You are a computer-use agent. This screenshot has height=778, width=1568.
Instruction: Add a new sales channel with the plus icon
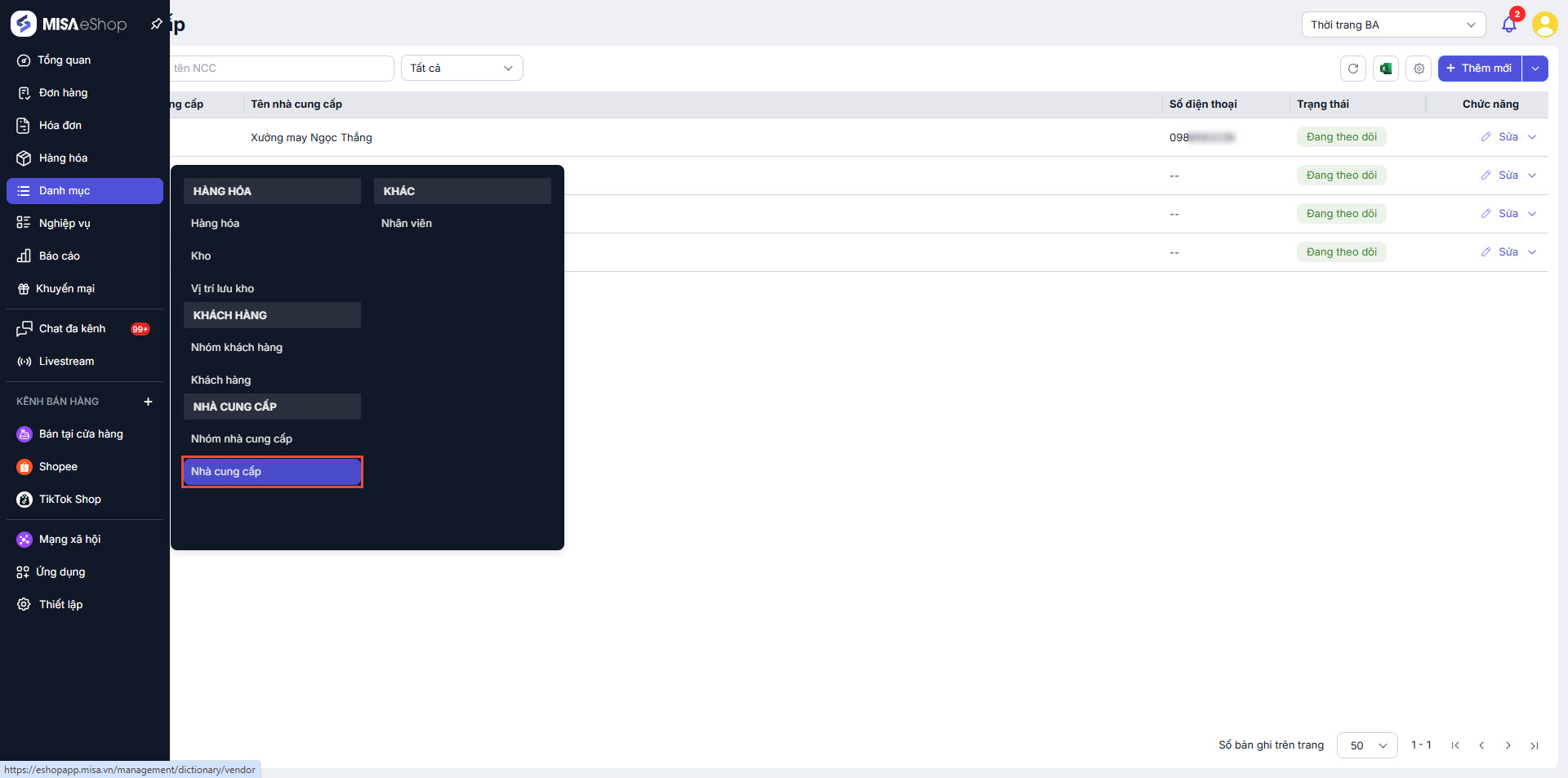(x=148, y=402)
